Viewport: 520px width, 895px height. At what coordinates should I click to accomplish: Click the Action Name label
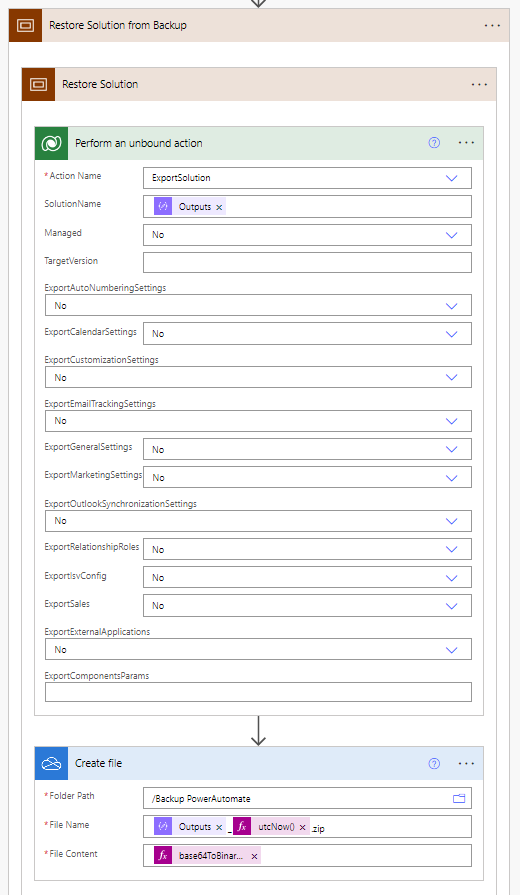[75, 176]
